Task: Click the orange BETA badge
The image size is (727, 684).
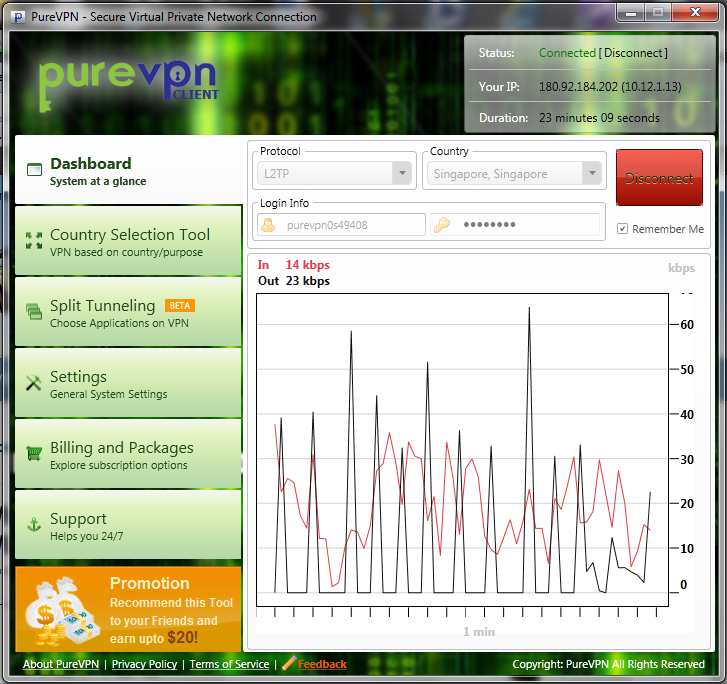Action: click(180, 306)
